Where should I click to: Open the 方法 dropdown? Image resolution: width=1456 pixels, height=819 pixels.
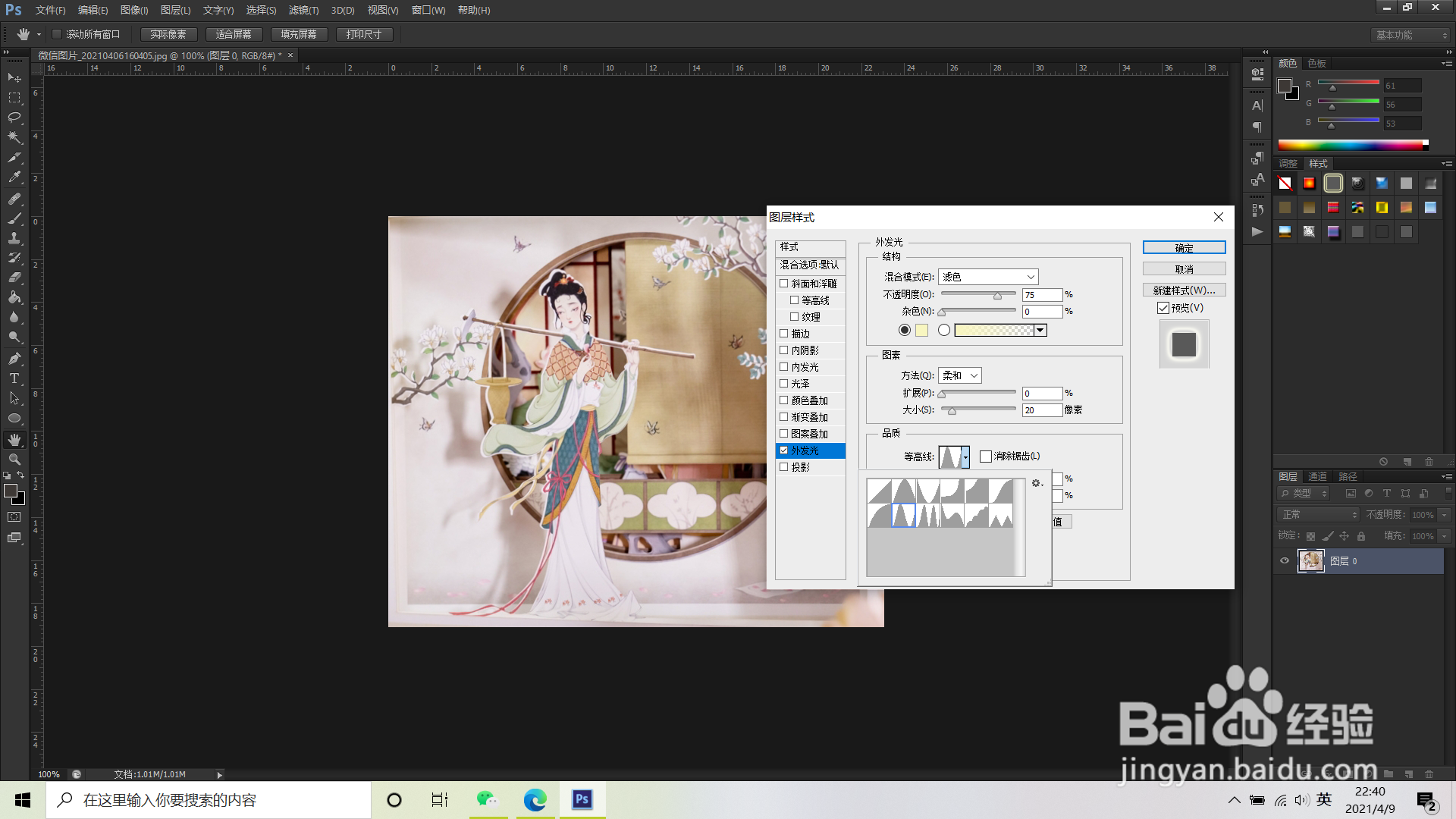pyautogui.click(x=960, y=375)
